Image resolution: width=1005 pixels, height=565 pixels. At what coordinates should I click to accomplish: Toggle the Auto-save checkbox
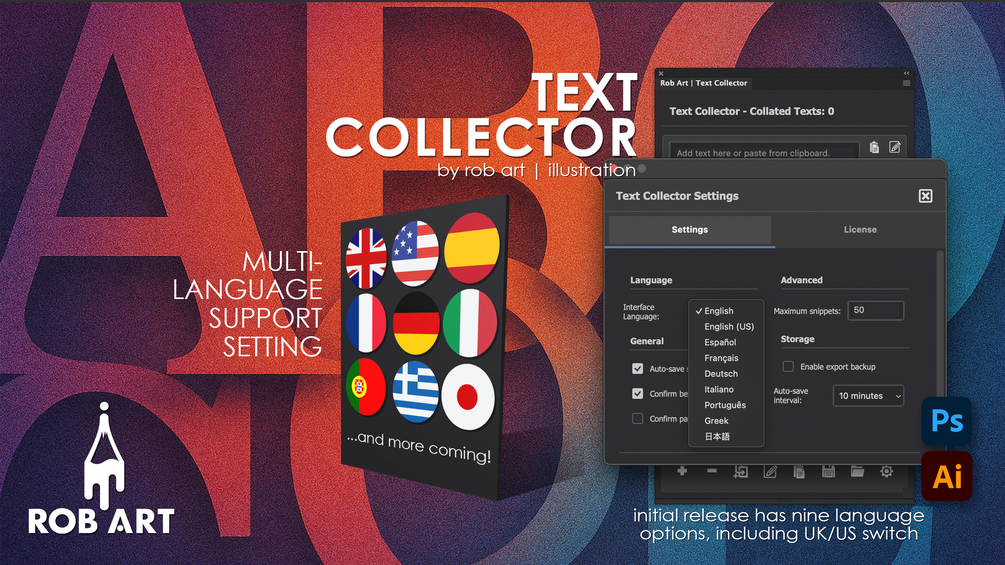tap(637, 368)
